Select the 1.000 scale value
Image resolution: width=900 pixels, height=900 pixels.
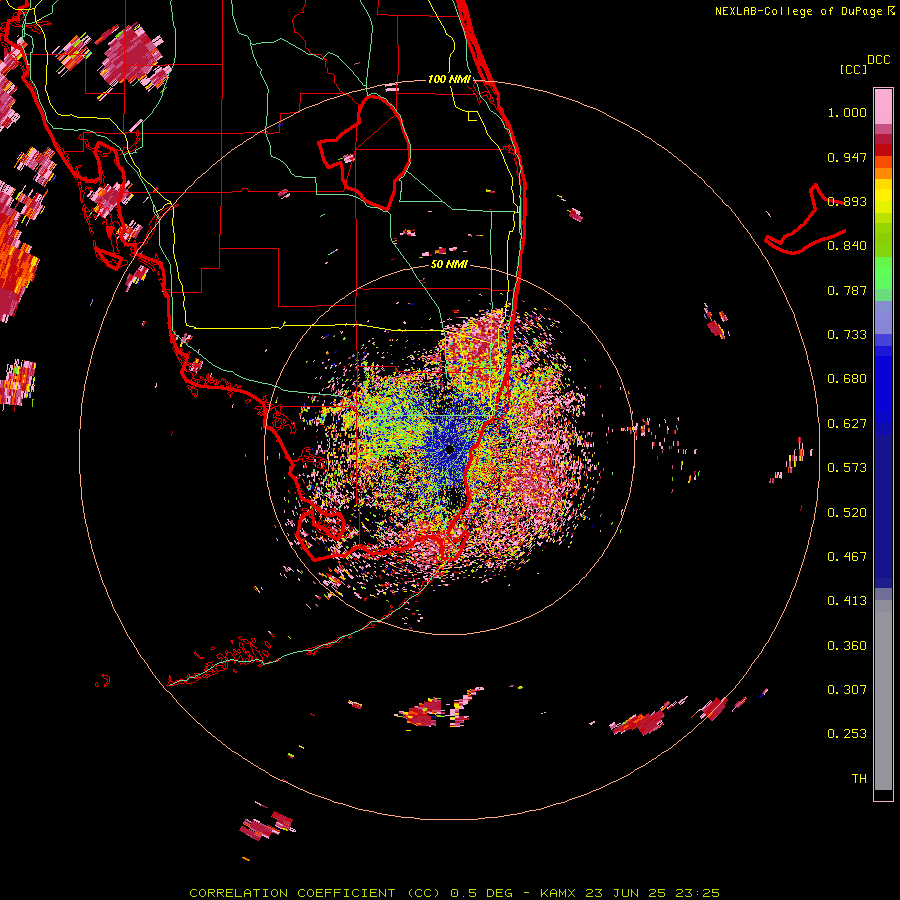[x=847, y=112]
